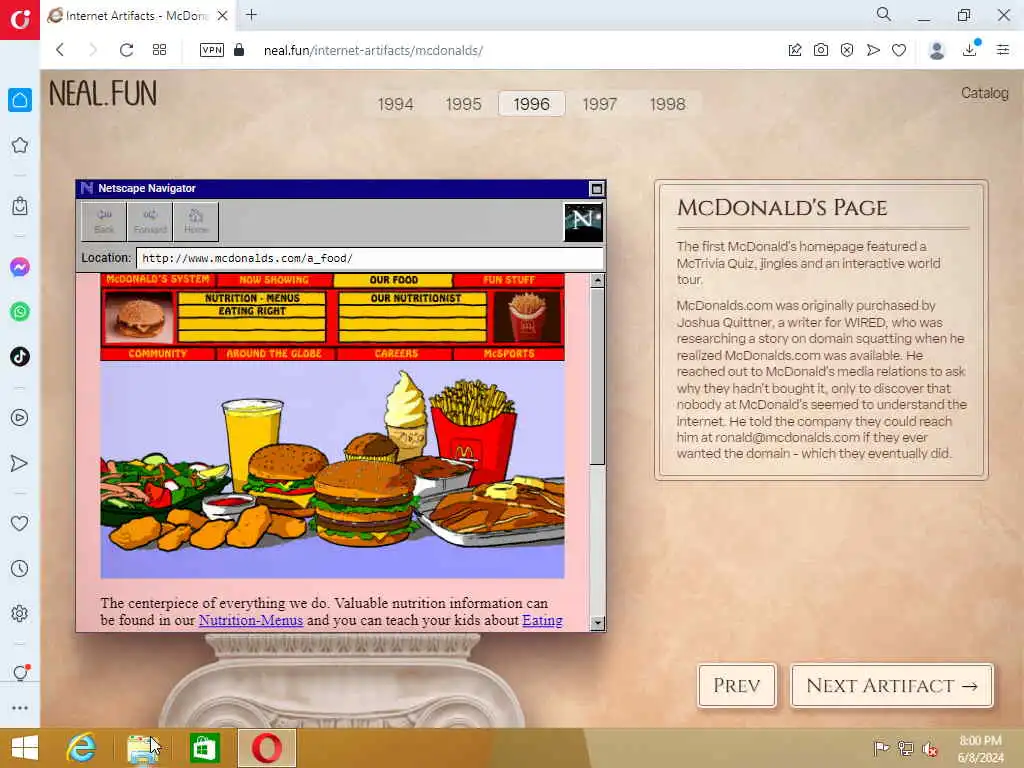
Task: Switch to year 1997
Action: pos(599,104)
